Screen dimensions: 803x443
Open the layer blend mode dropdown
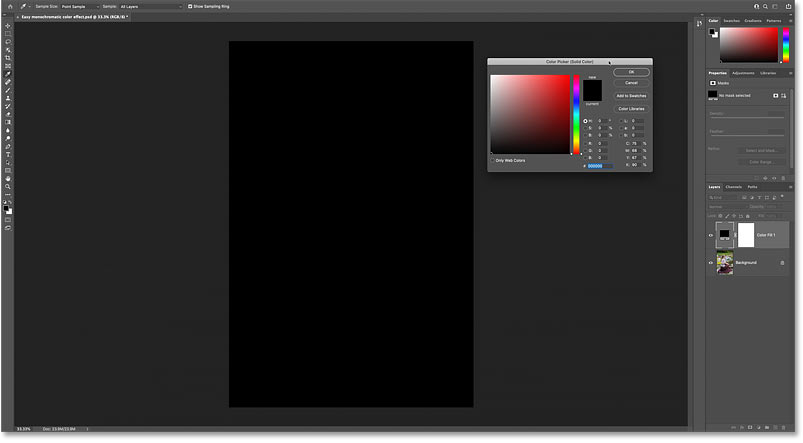727,207
